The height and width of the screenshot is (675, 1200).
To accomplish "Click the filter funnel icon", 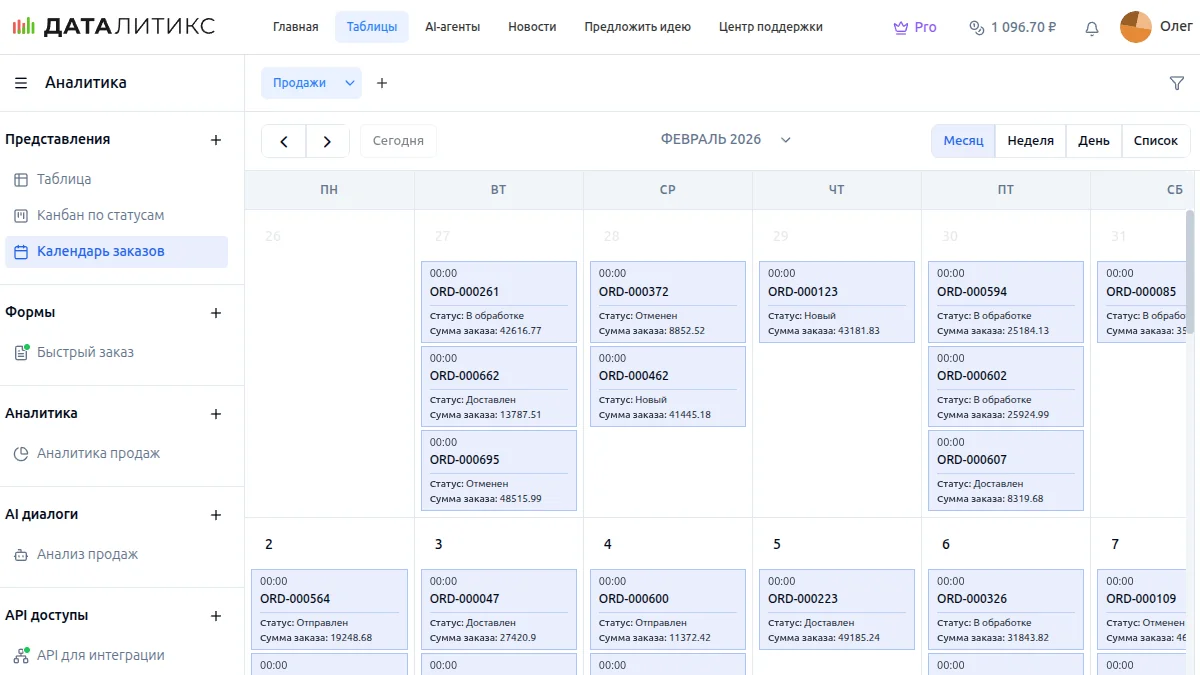I will point(1176,83).
